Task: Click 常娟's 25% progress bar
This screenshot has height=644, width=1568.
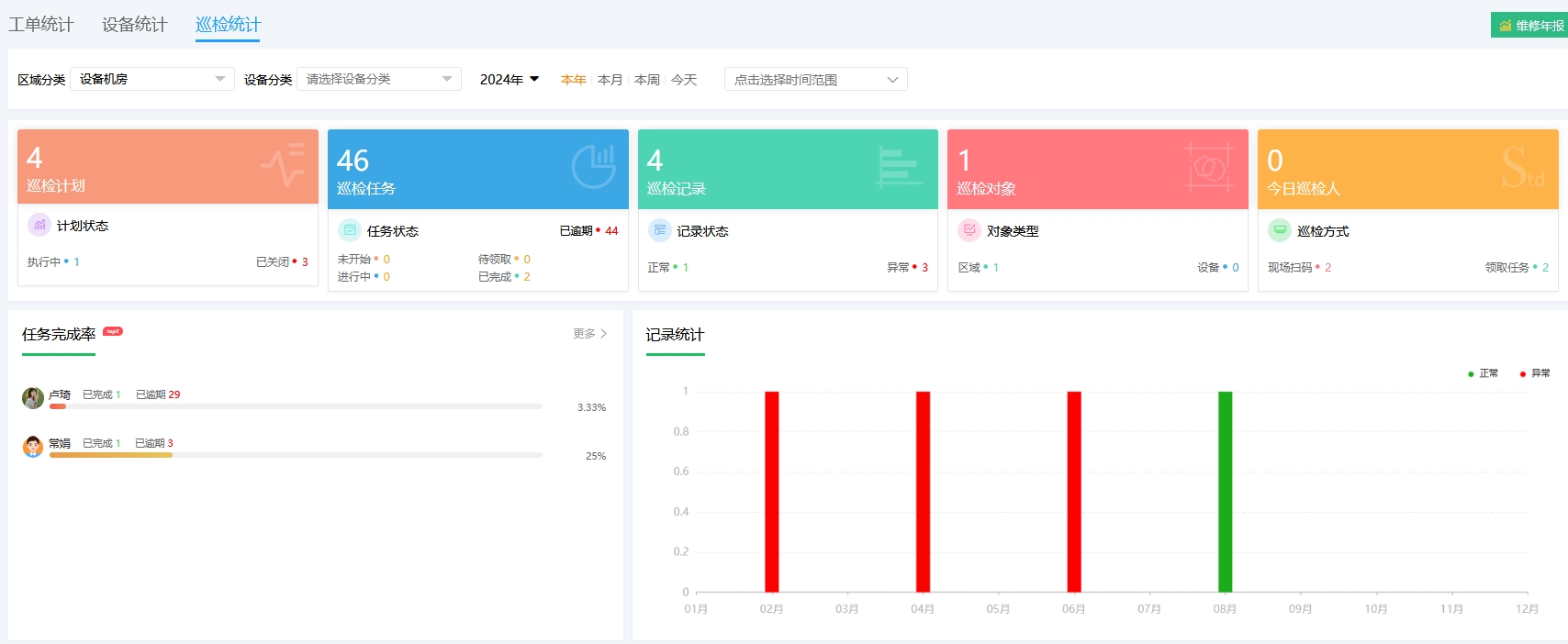Action: (x=295, y=455)
